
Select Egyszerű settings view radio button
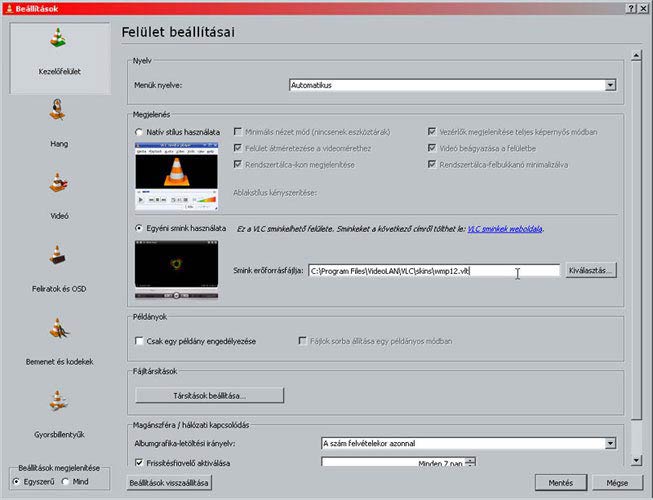coord(16,482)
